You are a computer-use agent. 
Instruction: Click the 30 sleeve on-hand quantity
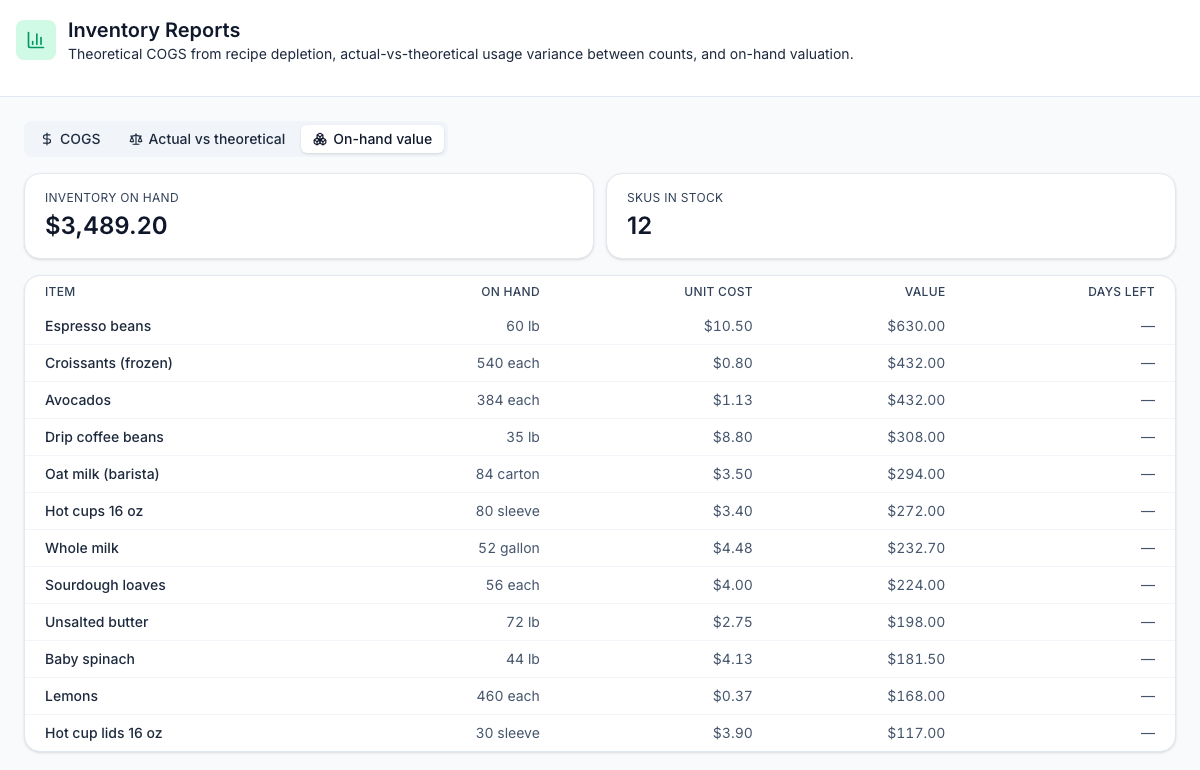tap(508, 733)
